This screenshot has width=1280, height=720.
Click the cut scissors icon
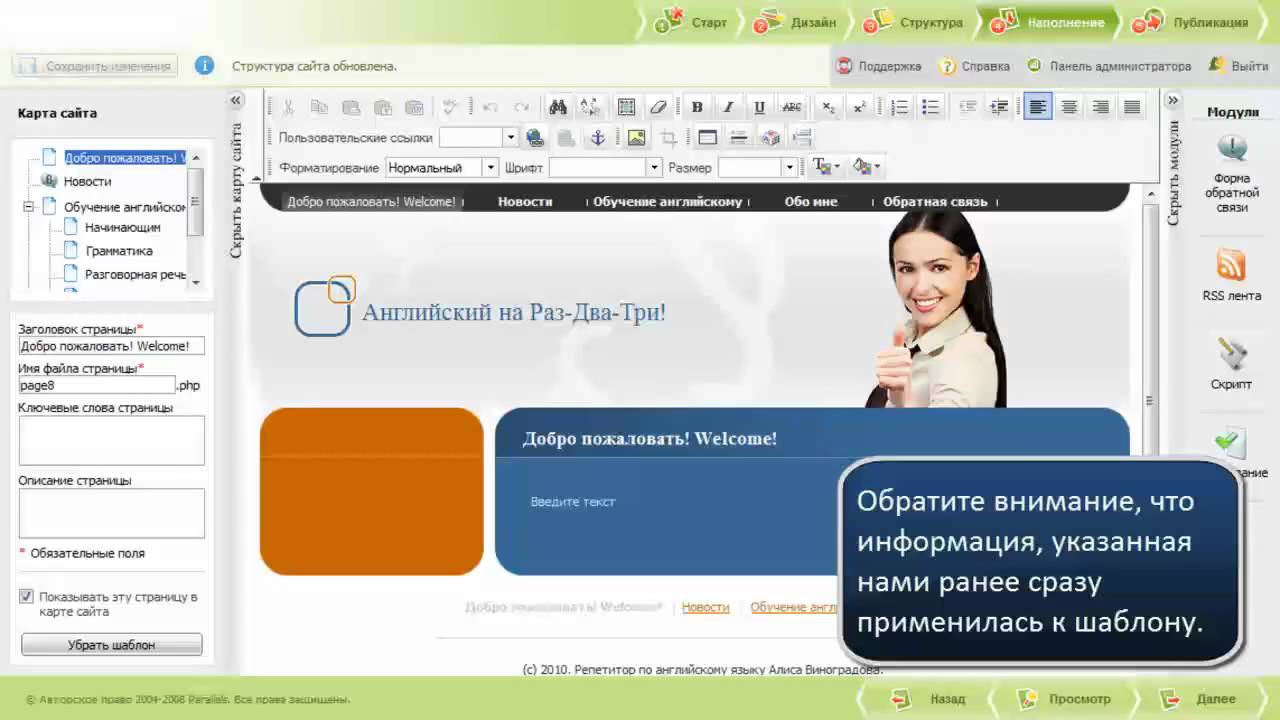point(288,107)
